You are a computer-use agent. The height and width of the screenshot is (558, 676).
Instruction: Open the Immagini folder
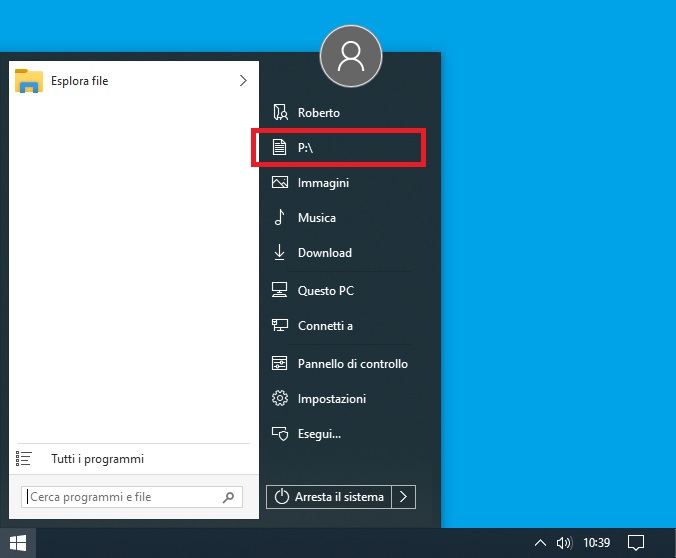pyautogui.click(x=323, y=183)
